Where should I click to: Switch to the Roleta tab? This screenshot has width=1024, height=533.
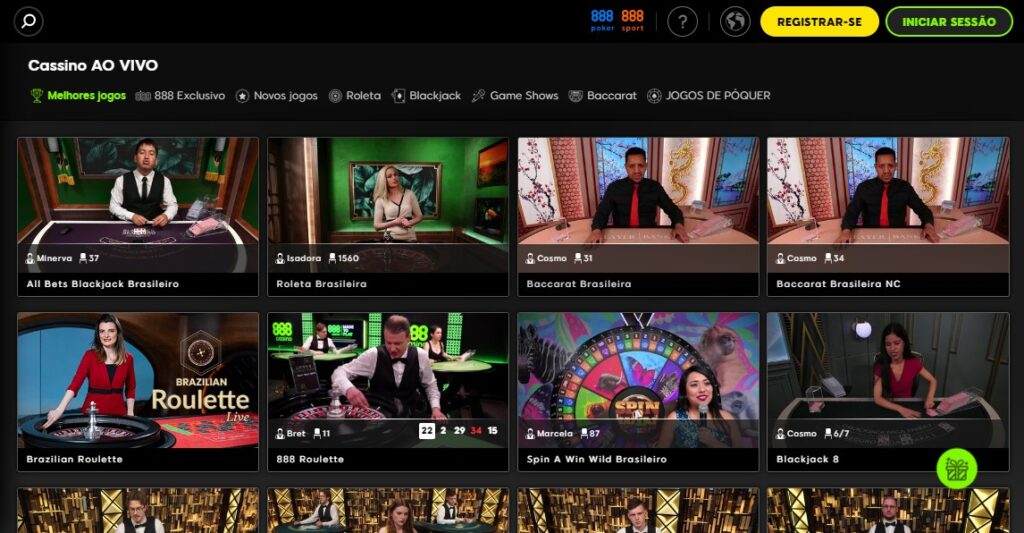(x=355, y=96)
